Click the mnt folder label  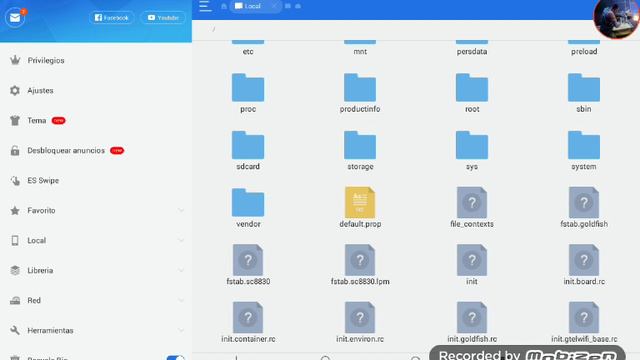coord(360,52)
